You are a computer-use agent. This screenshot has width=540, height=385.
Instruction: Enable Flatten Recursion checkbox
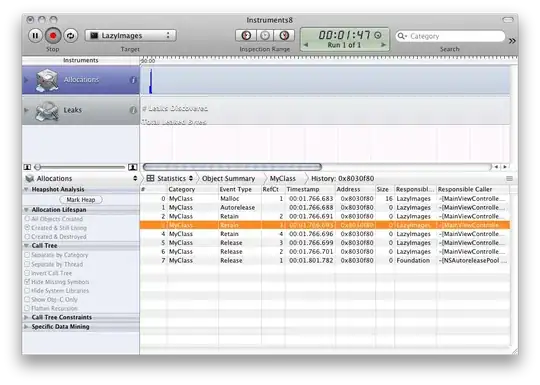(27, 308)
